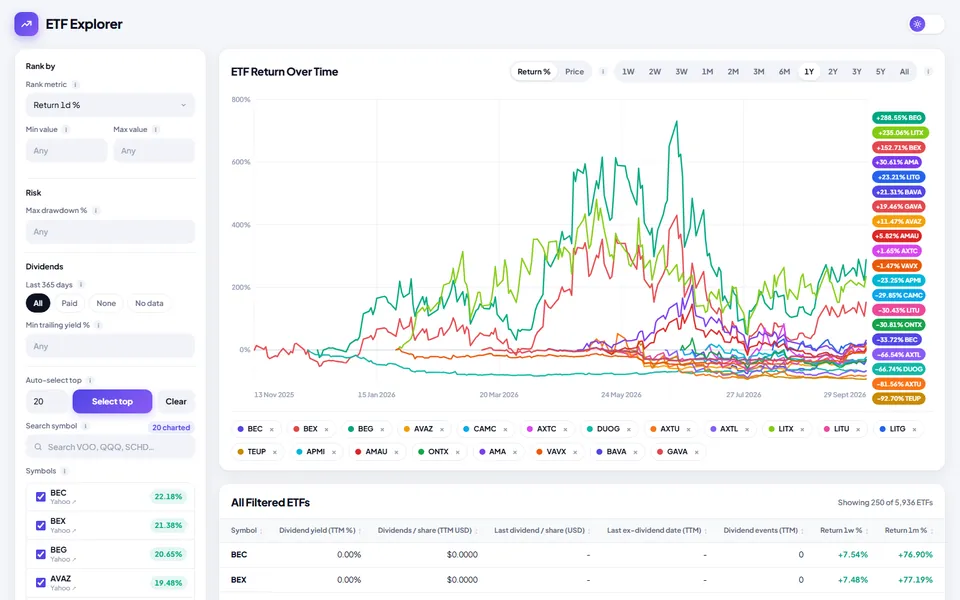
Task: Remove BEC chip from the chart
Action: 272,430
